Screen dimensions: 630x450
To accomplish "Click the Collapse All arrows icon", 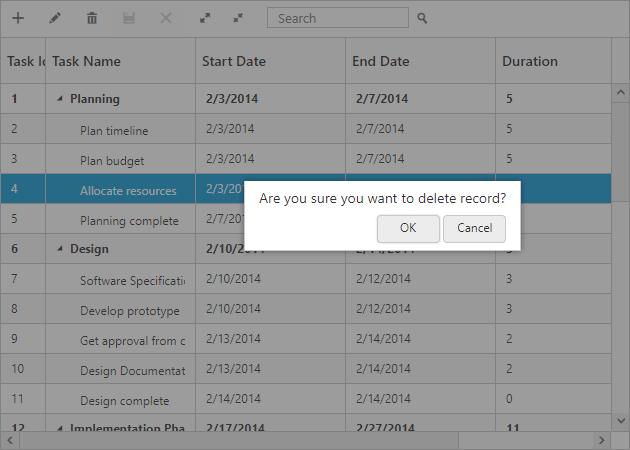I will pyautogui.click(x=238, y=18).
